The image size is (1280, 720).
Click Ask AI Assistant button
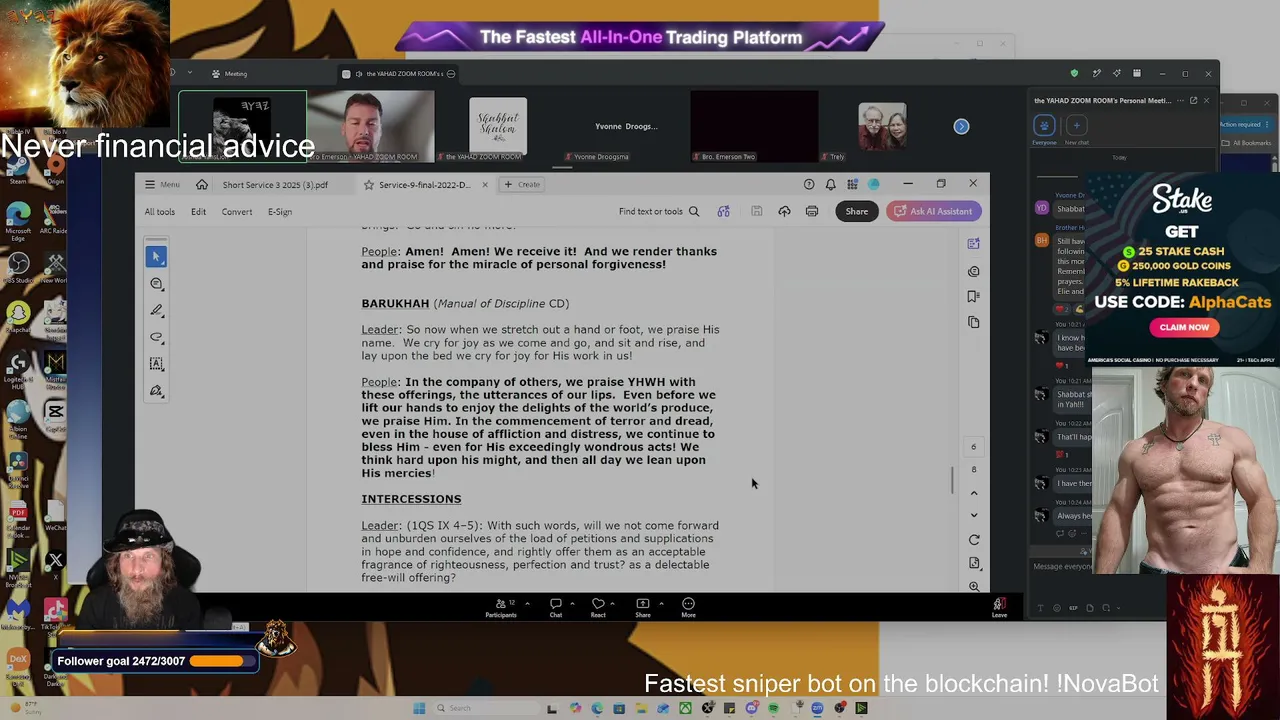pos(934,211)
